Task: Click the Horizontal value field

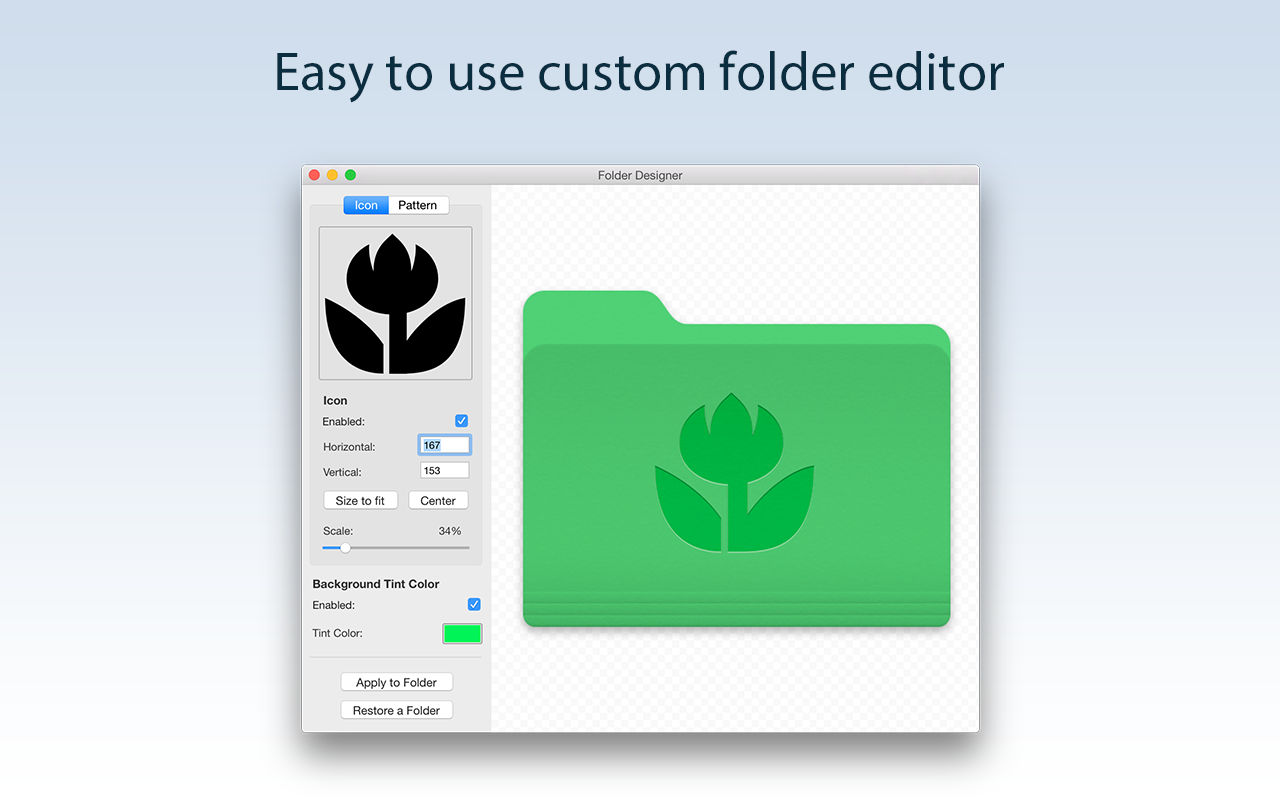Action: [x=445, y=445]
